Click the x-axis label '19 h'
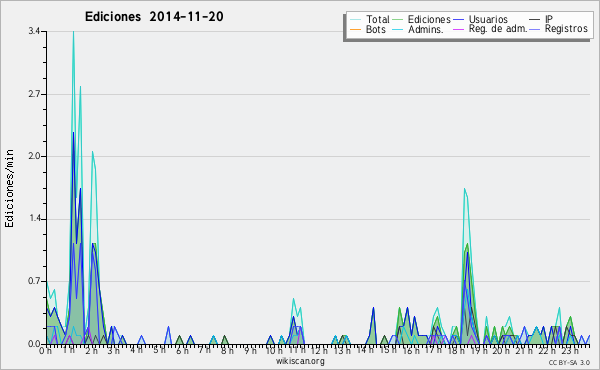Image resolution: width=600 pixels, height=370 pixels. click(479, 351)
